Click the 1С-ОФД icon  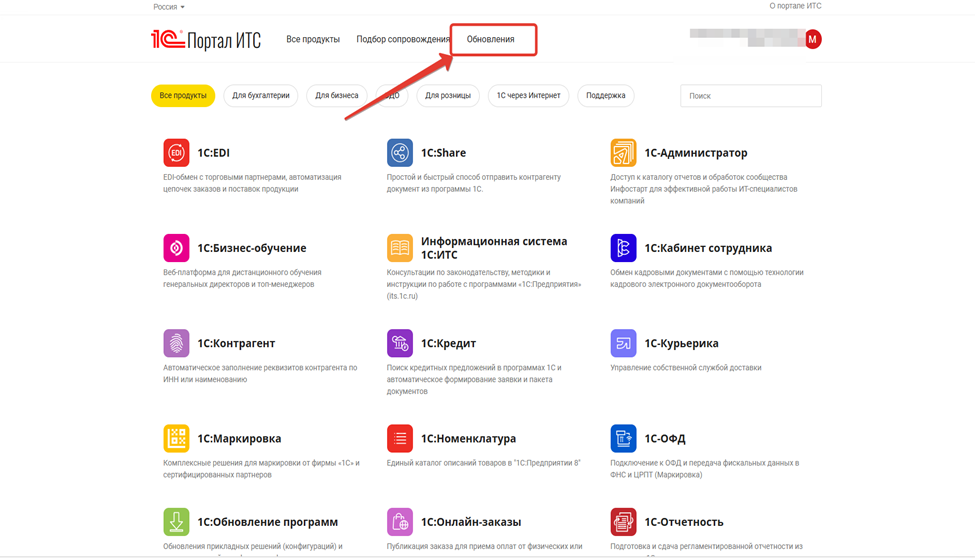pos(623,439)
